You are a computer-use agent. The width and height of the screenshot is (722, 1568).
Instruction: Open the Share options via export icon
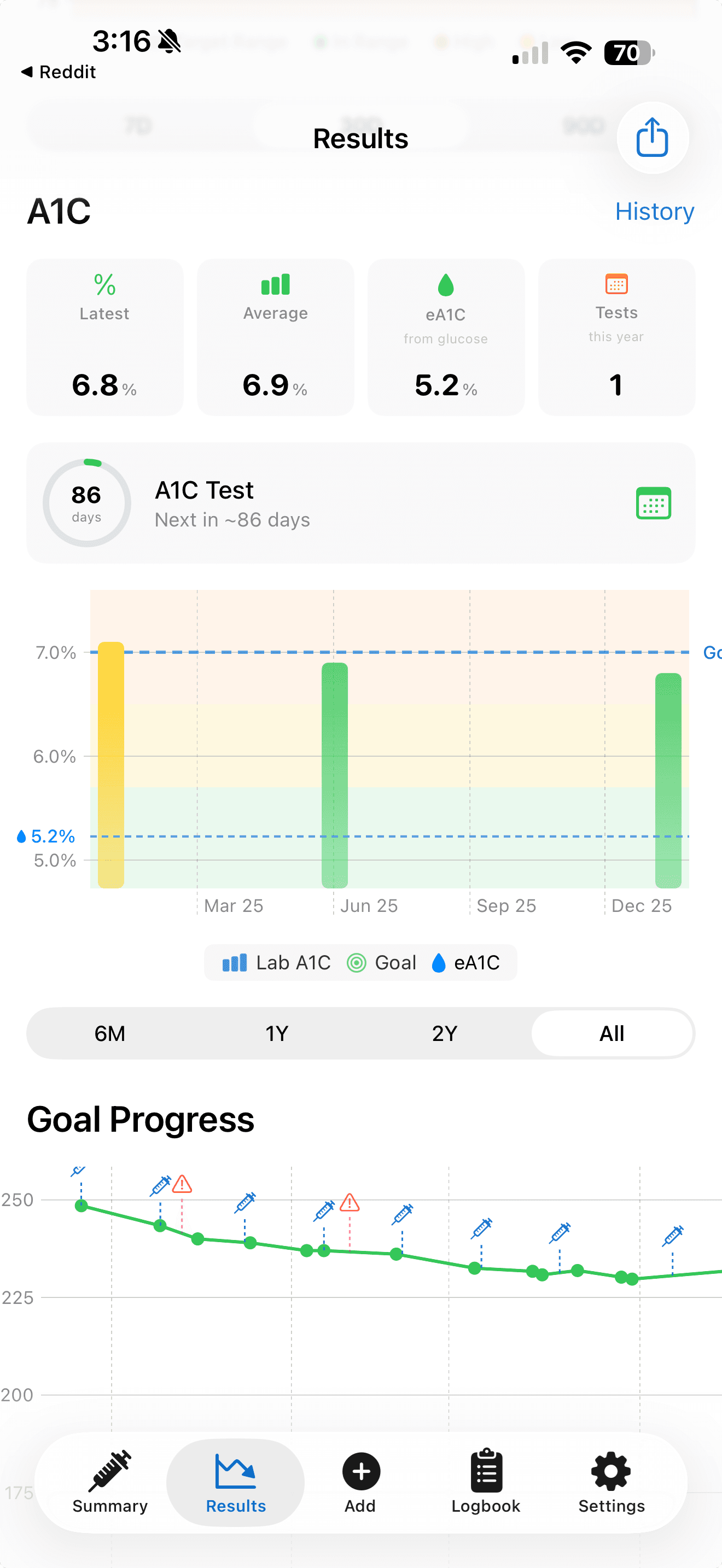tap(652, 138)
